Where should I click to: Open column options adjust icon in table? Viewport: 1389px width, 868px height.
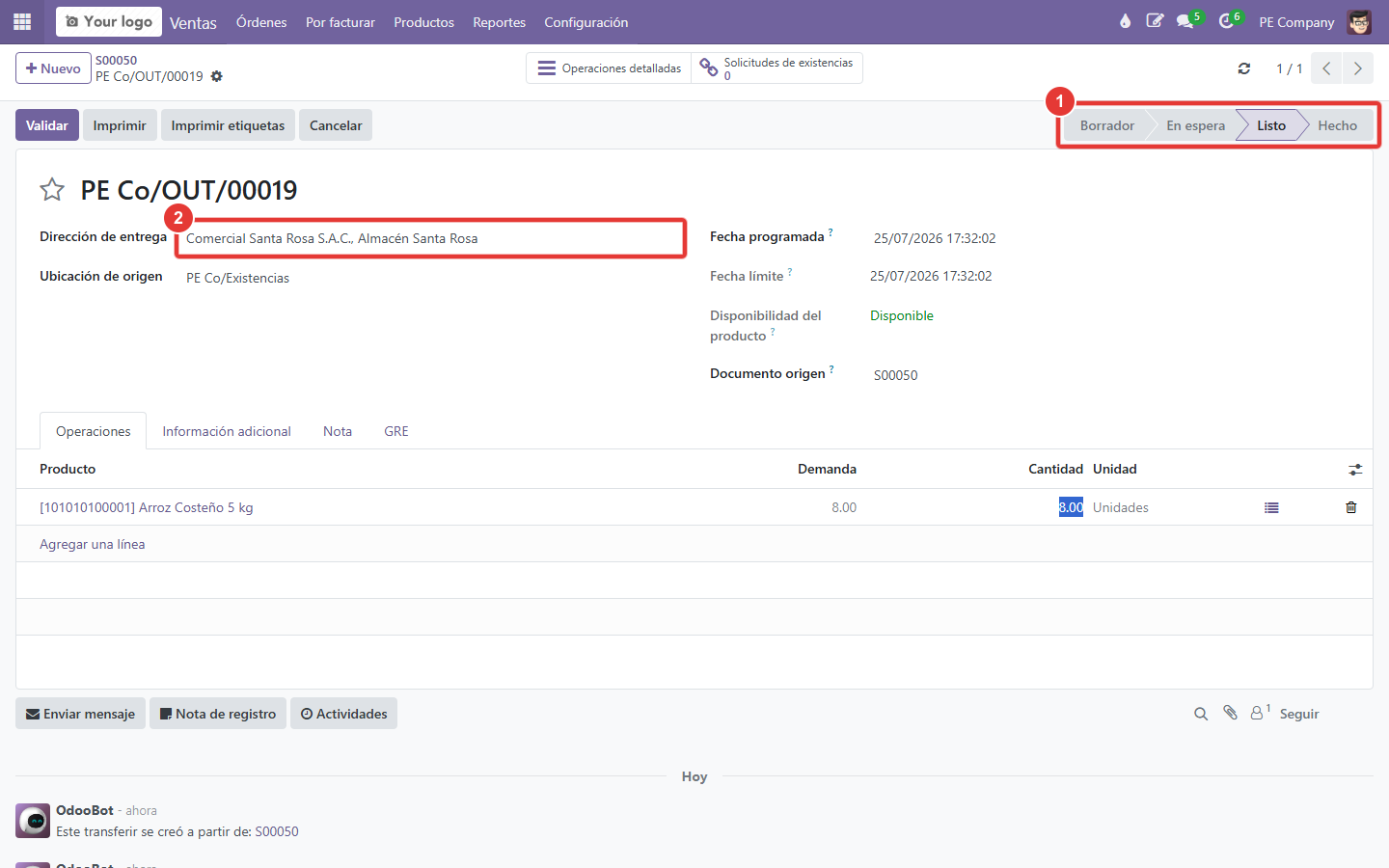(1355, 470)
